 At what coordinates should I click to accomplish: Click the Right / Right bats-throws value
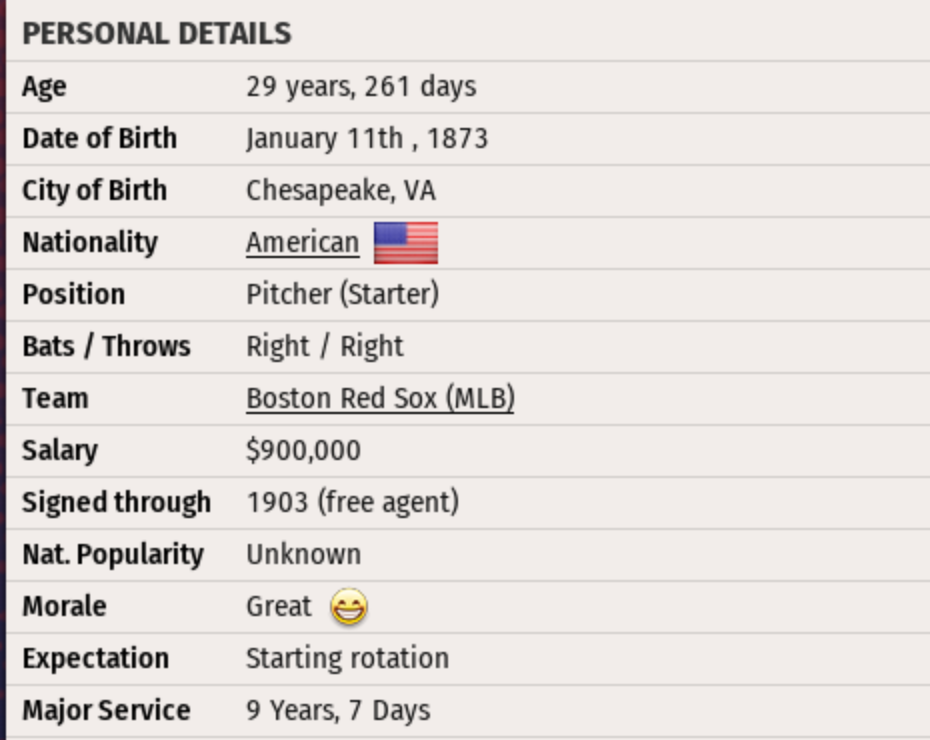point(325,346)
